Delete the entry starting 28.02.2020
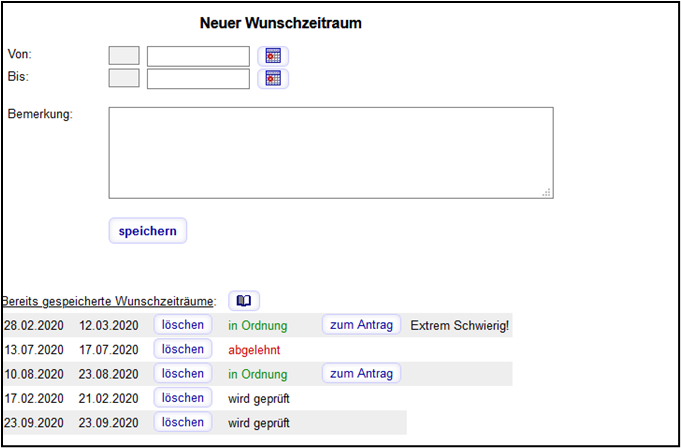This screenshot has height=448, width=681. [183, 325]
